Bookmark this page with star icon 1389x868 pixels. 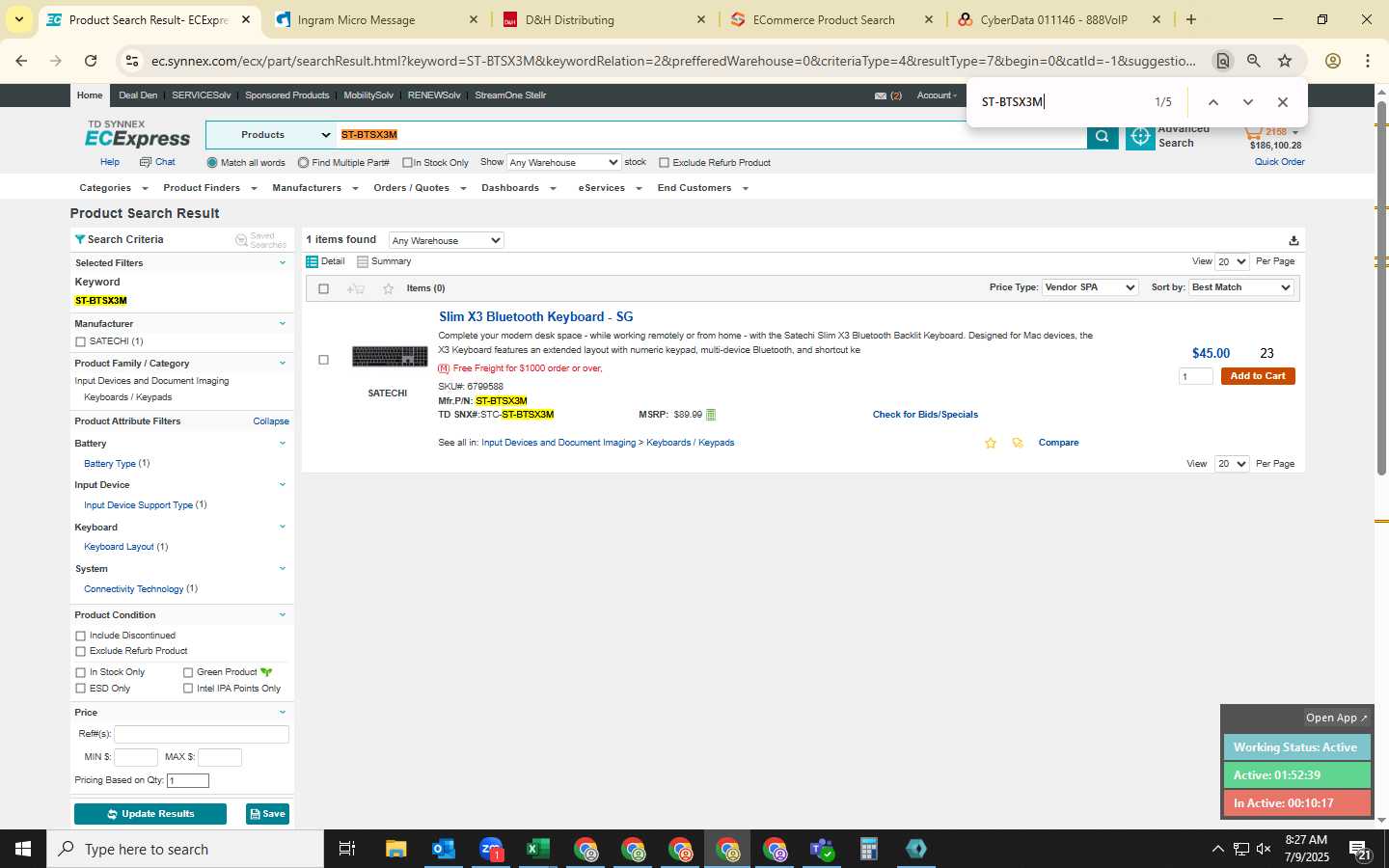1285,61
